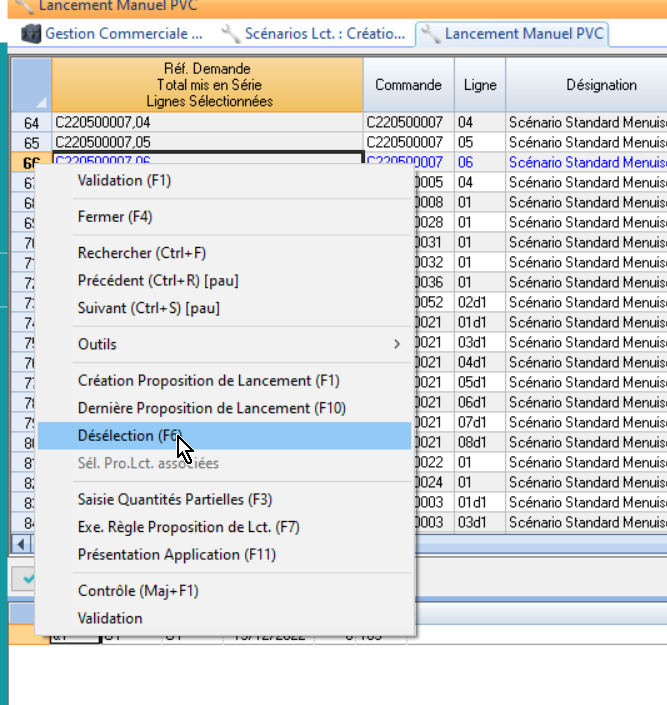
Task: Click the grid select-all corner triangle
Action: [41, 102]
